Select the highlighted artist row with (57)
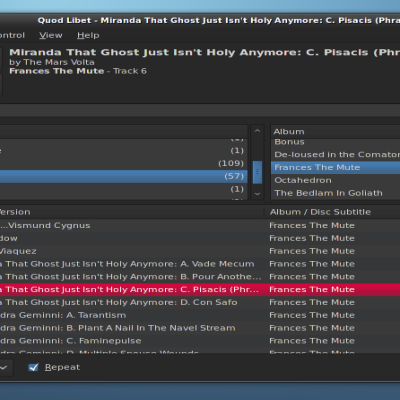 coord(123,176)
